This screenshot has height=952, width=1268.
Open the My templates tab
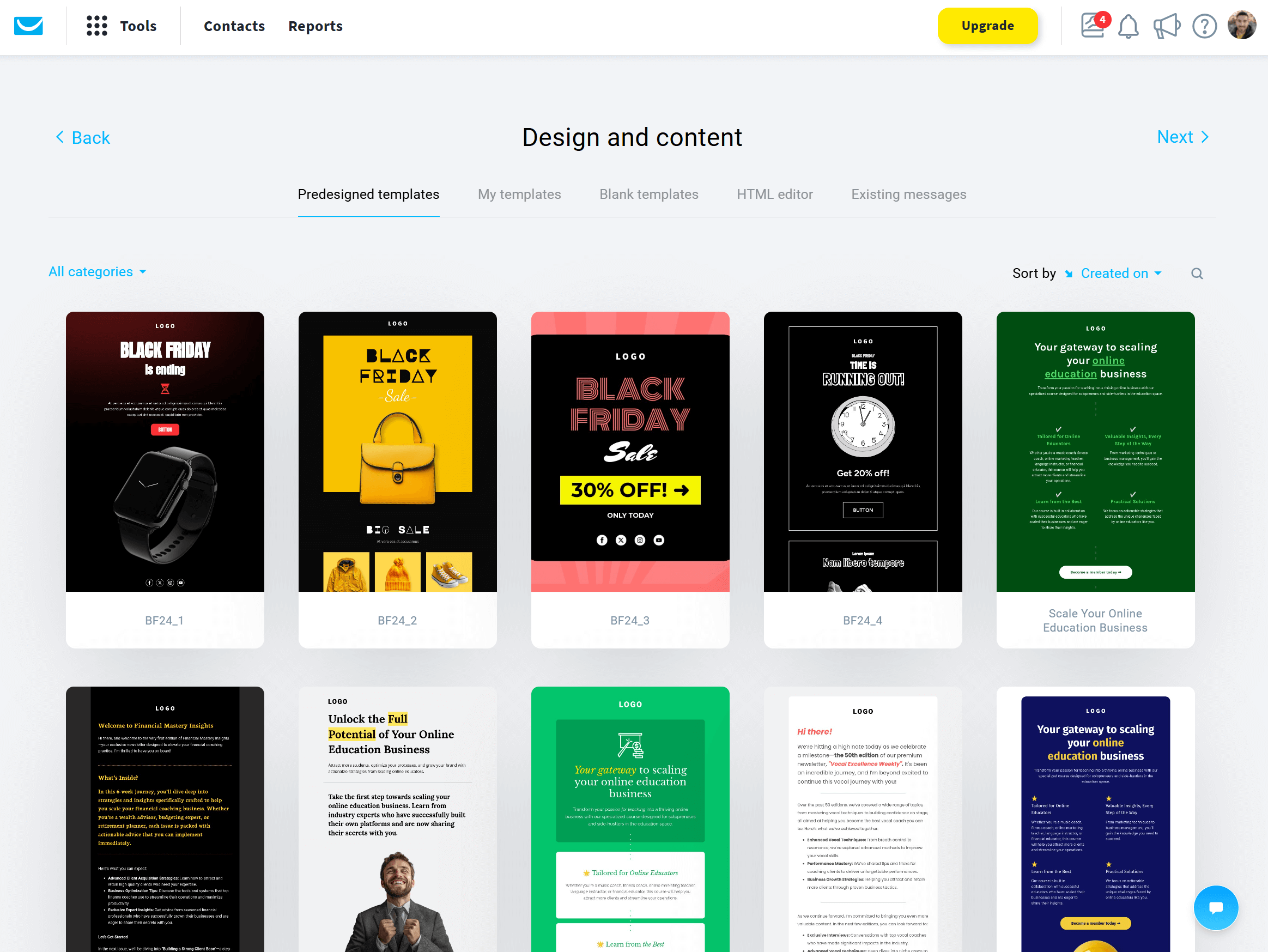pyautogui.click(x=520, y=195)
